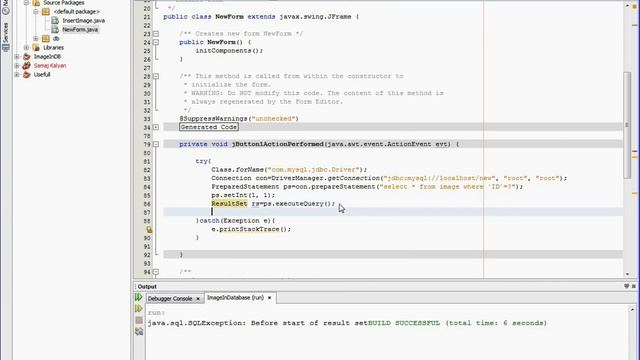Click the default package icon
640x360 pixels.
pos(46,12)
